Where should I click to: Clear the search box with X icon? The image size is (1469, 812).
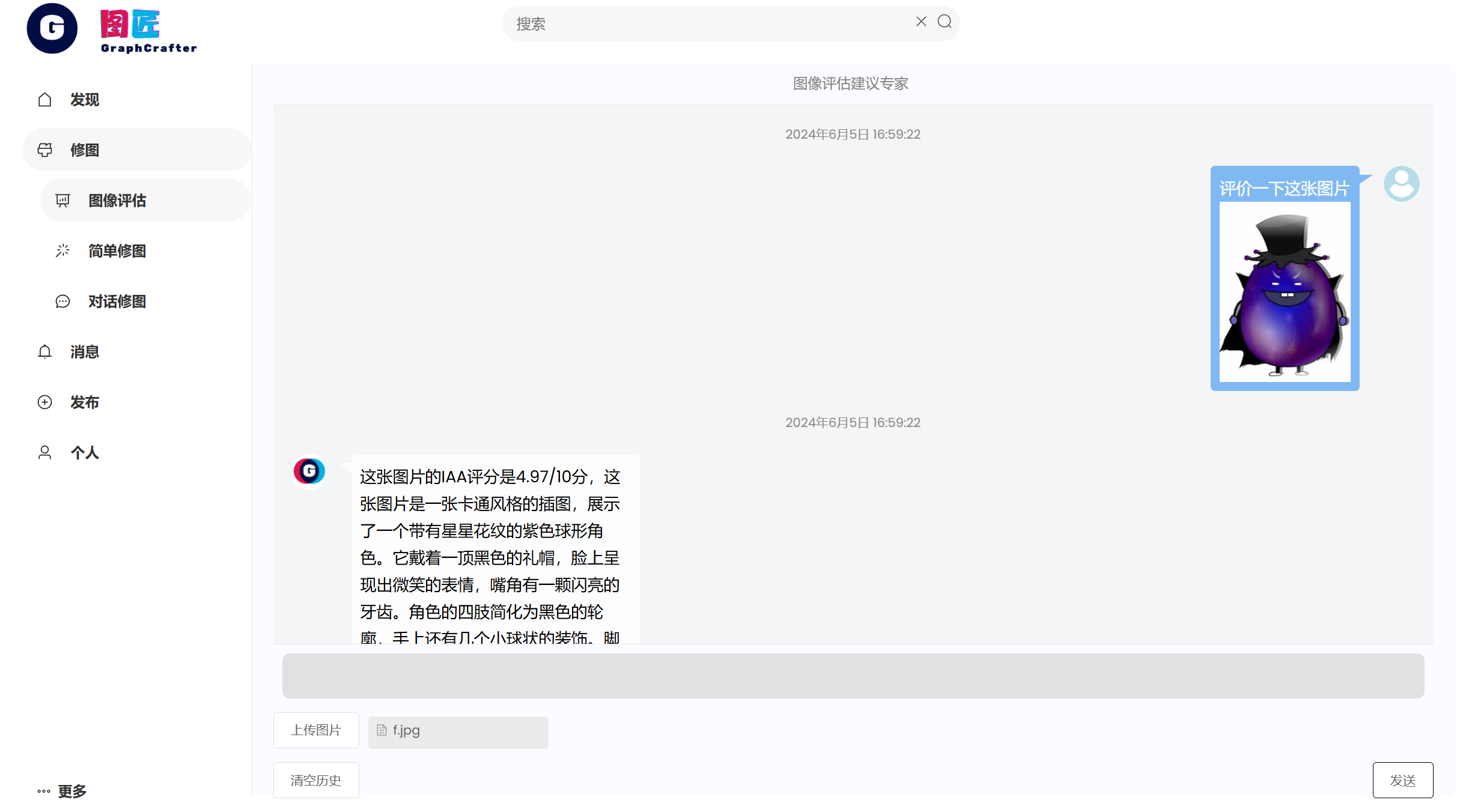pyautogui.click(x=921, y=22)
